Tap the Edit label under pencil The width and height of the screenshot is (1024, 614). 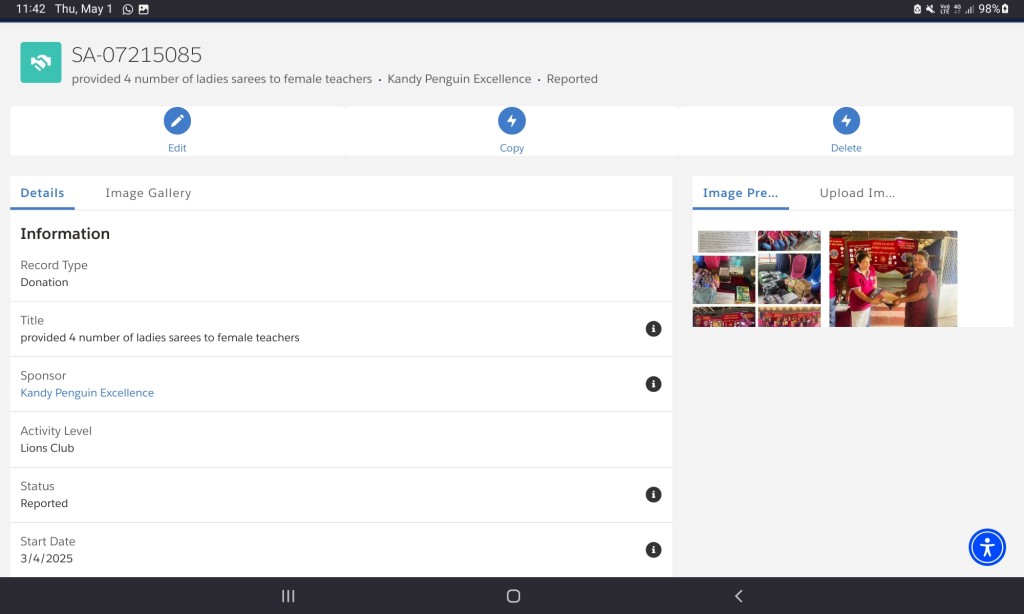177,148
